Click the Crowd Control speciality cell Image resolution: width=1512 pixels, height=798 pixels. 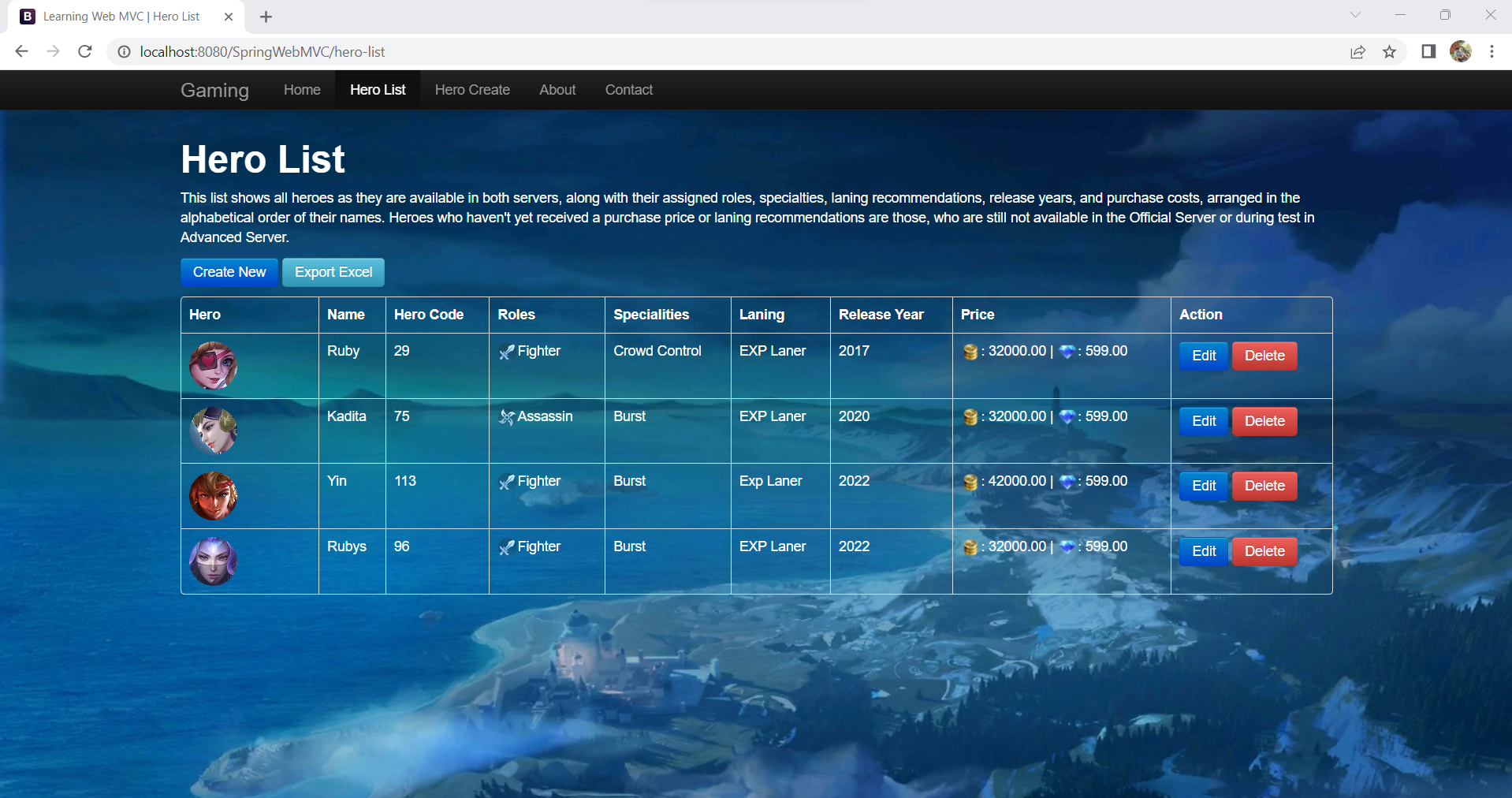668,366
